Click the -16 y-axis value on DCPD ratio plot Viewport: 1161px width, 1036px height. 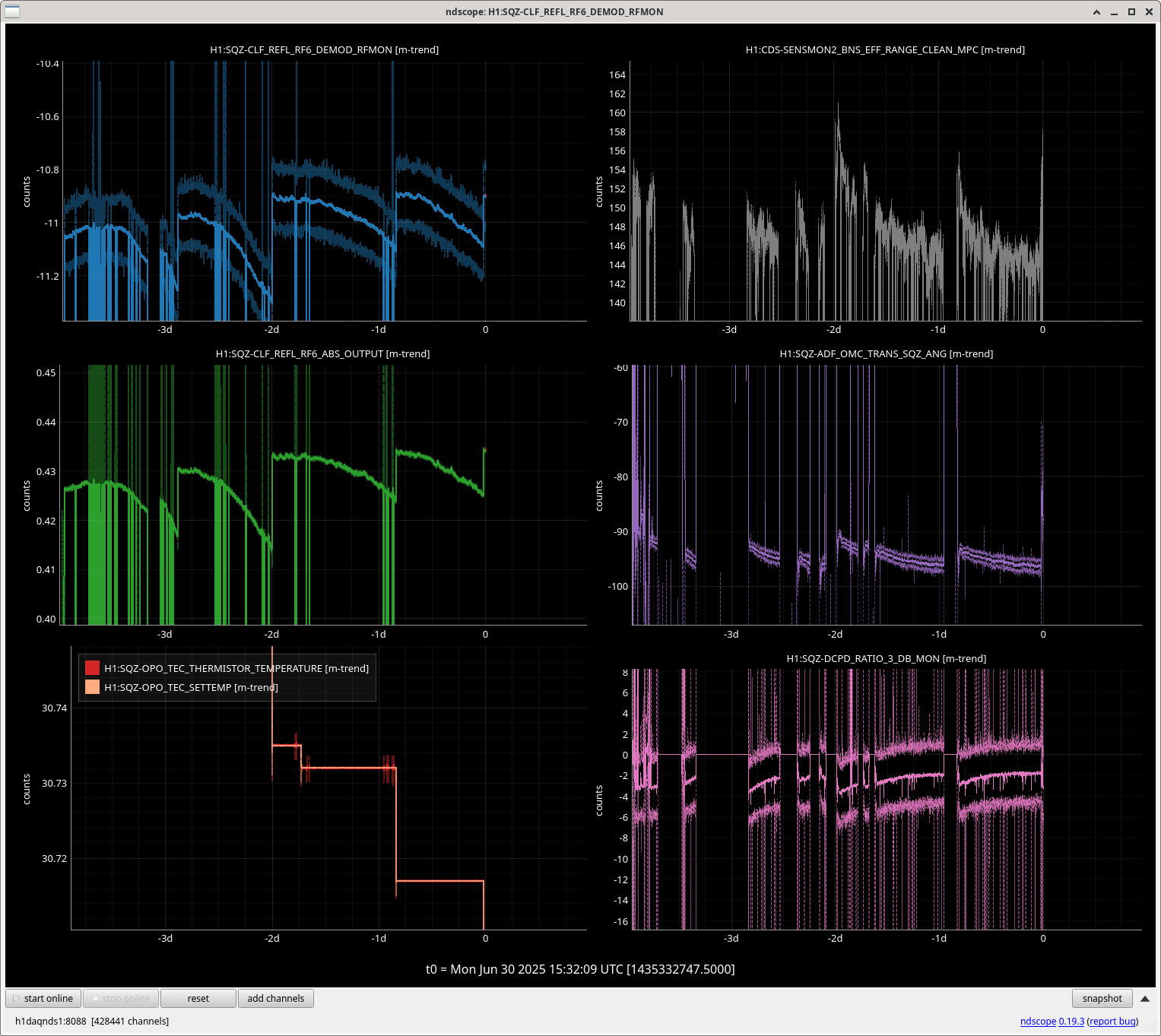(621, 921)
